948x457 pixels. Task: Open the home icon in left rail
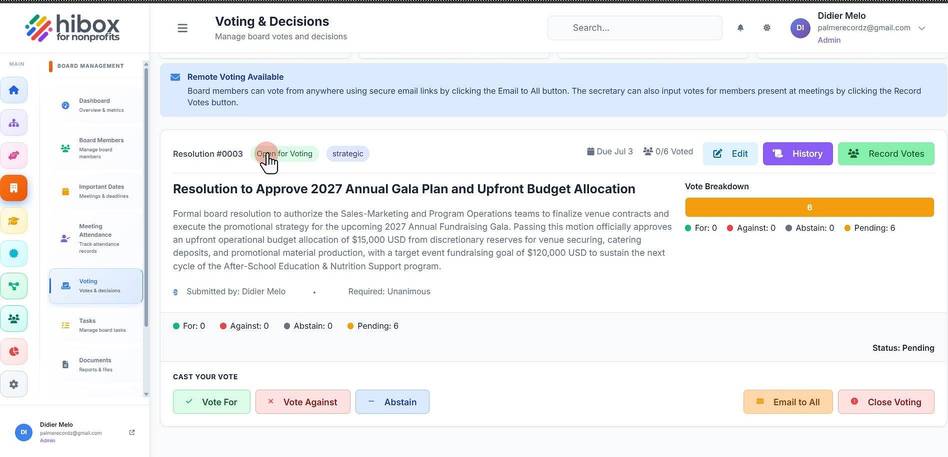[x=13, y=90]
